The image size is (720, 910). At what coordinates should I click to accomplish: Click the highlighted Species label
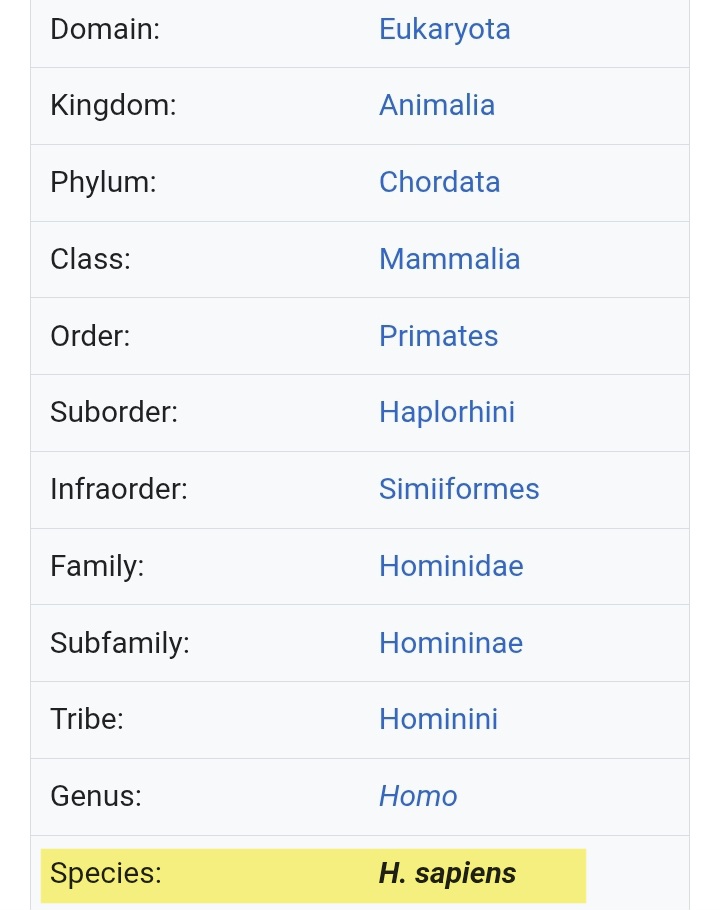[x=106, y=873]
